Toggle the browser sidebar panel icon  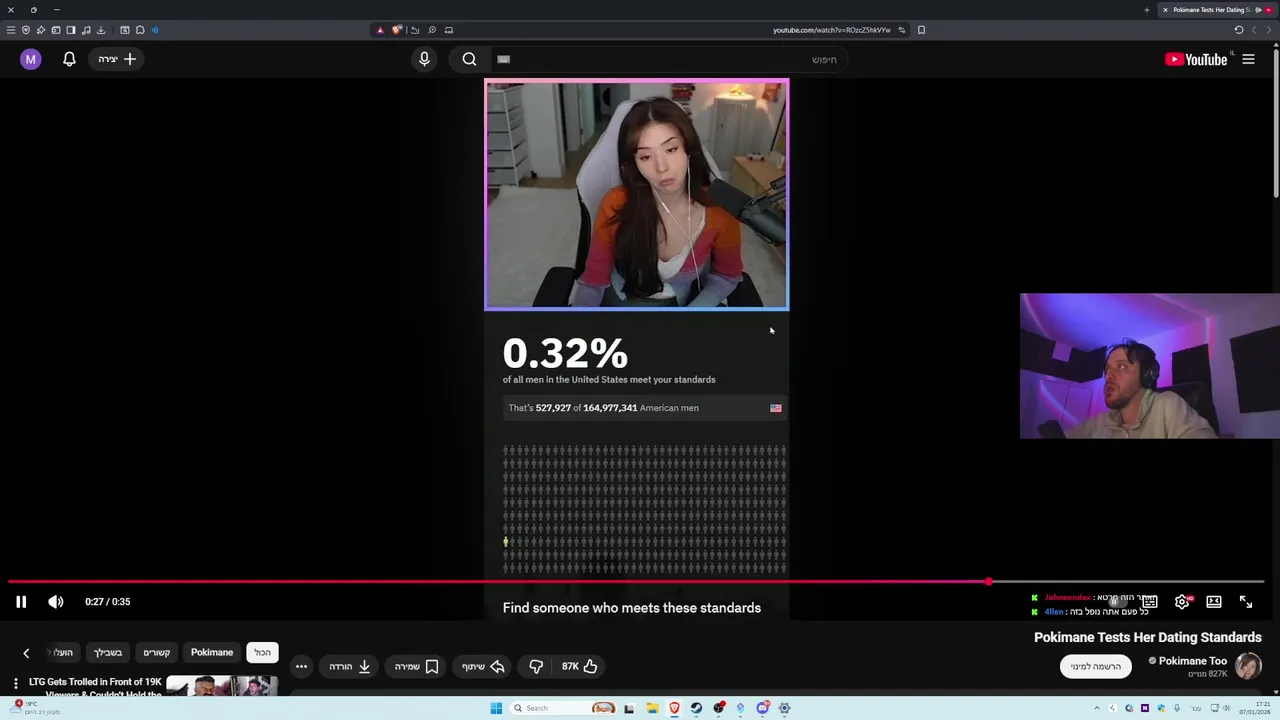71,30
